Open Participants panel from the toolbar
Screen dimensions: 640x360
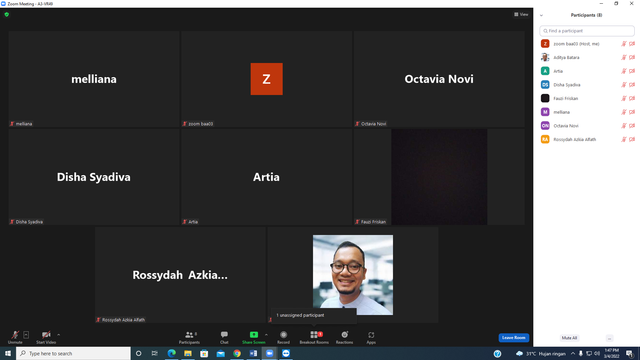[189, 337]
